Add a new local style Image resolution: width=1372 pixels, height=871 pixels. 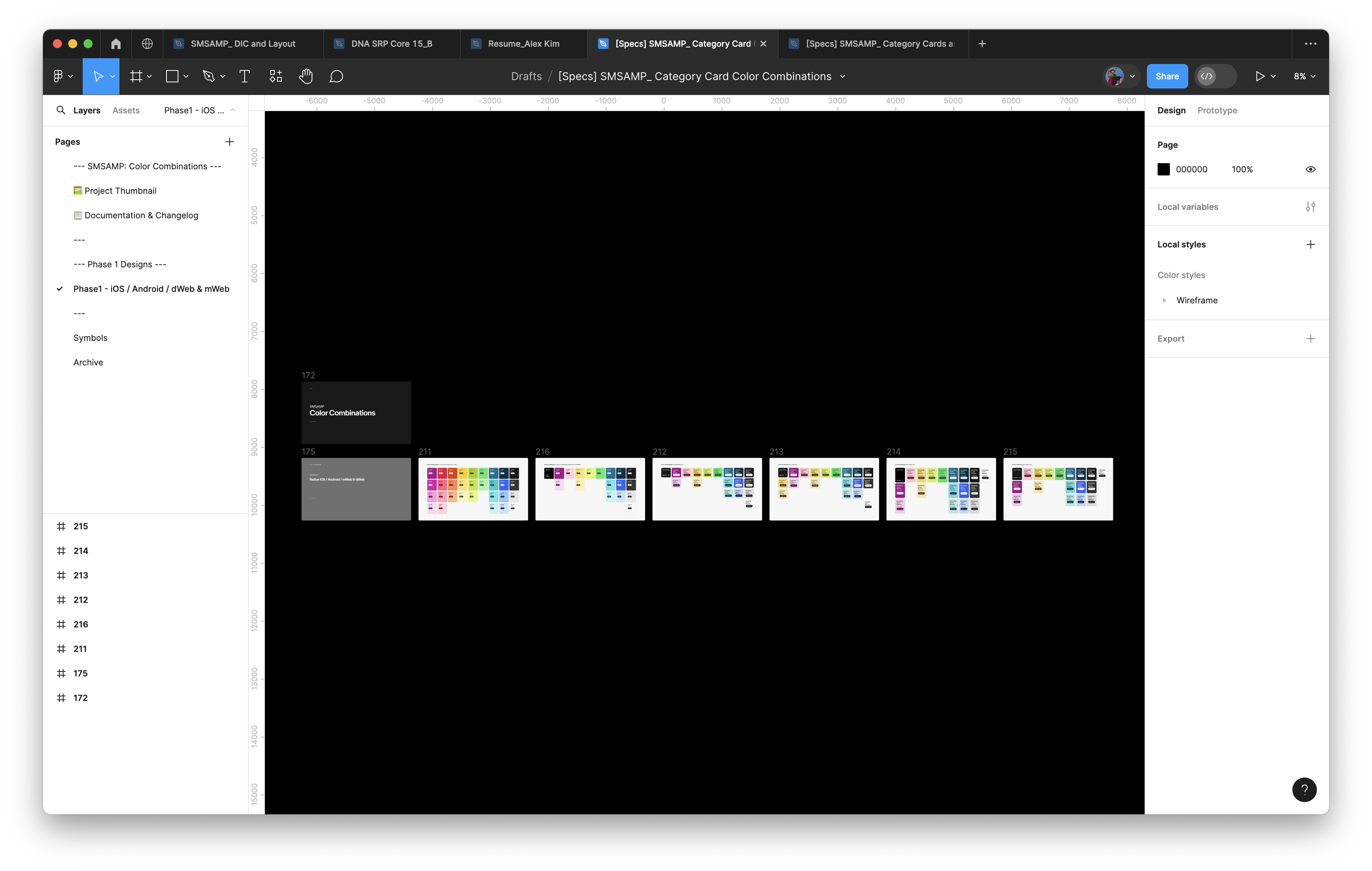tap(1310, 244)
